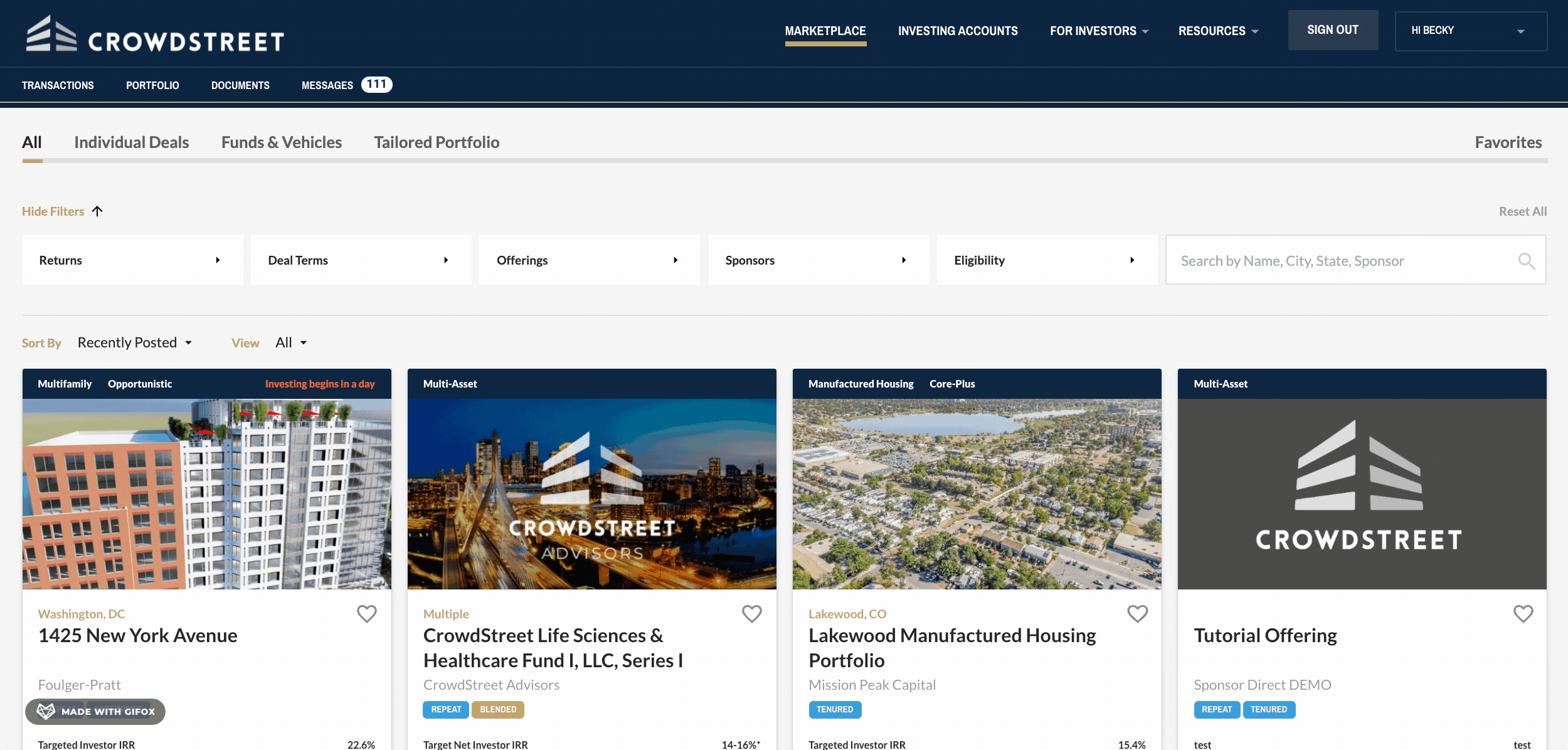The width and height of the screenshot is (1568, 750).
Task: Open 1425 New York Avenue building image
Action: (x=207, y=494)
